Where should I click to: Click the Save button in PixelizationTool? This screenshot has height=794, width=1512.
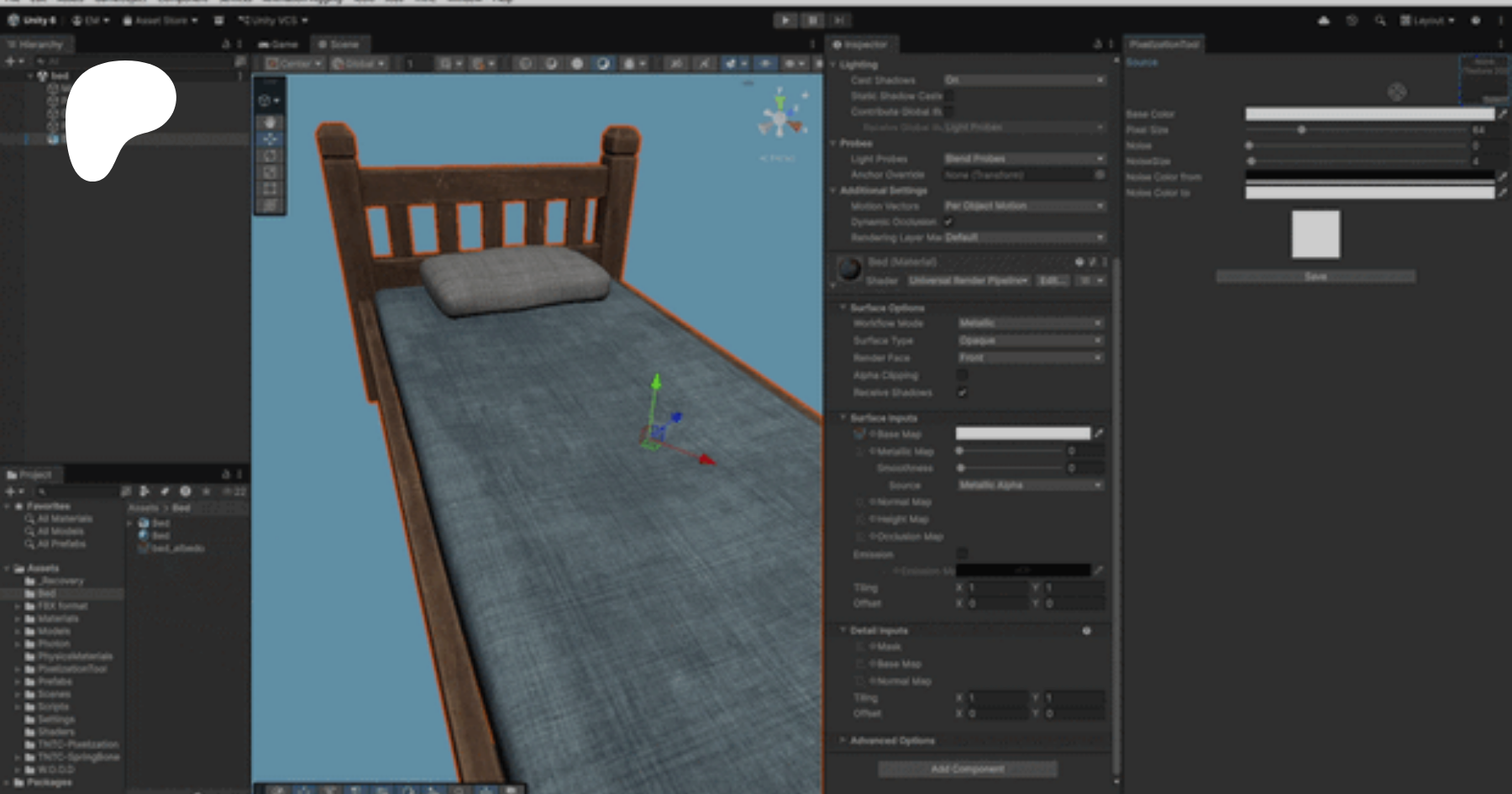coord(1315,276)
